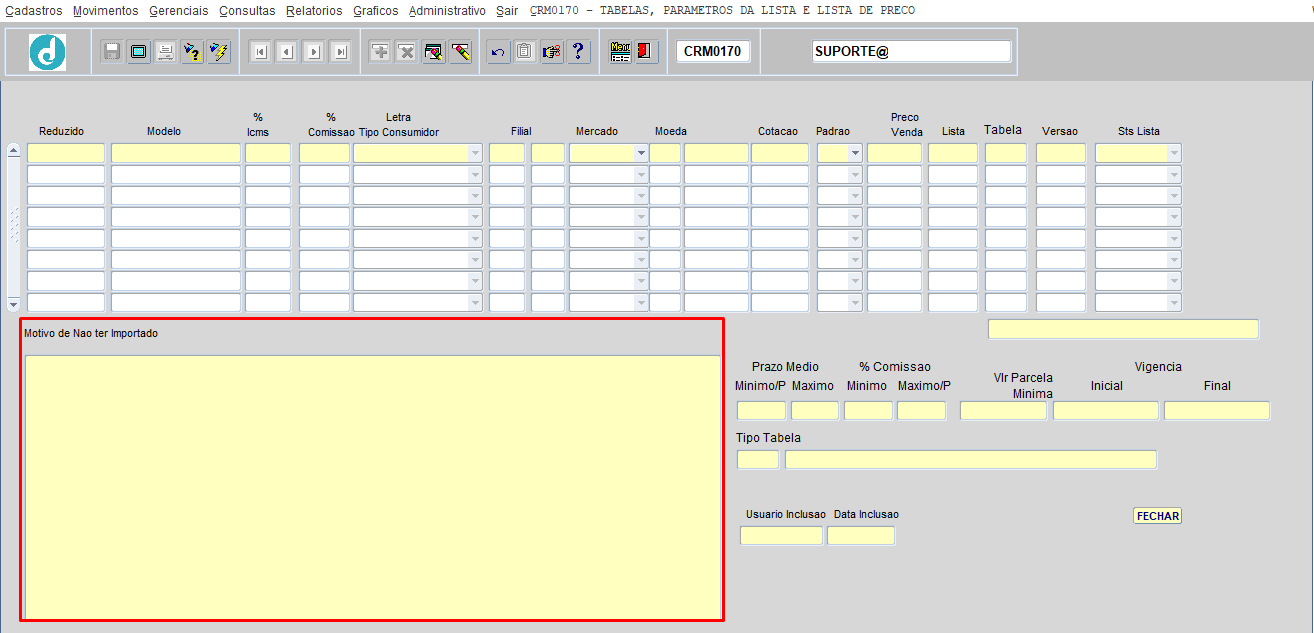This screenshot has height=633, width=1314.
Task: Click the Reduzido field in first row
Action: (x=66, y=153)
